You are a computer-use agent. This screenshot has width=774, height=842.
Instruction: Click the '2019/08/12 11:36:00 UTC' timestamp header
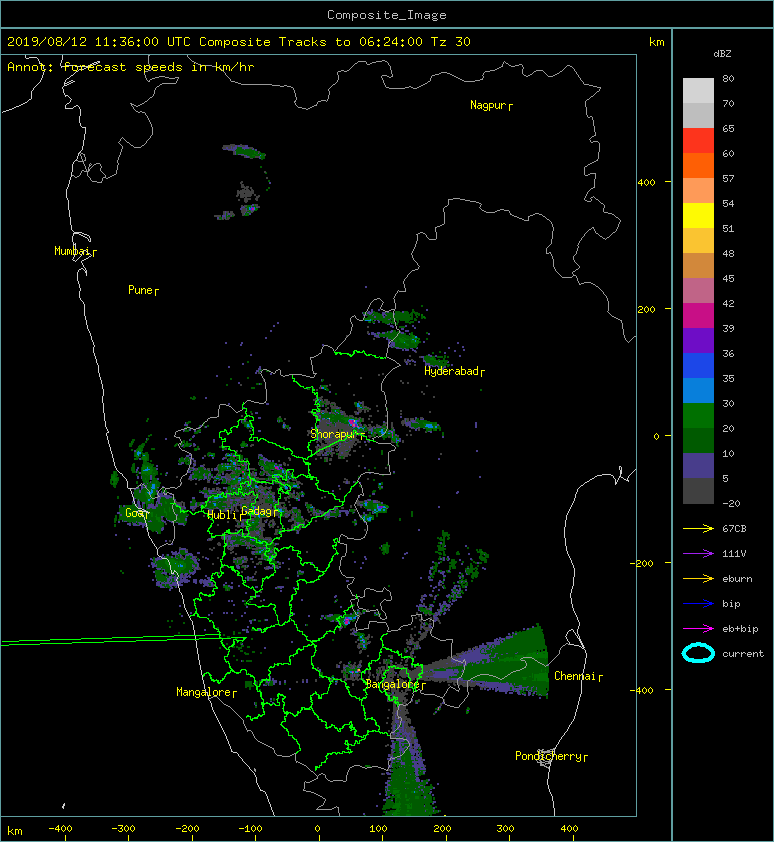point(99,42)
